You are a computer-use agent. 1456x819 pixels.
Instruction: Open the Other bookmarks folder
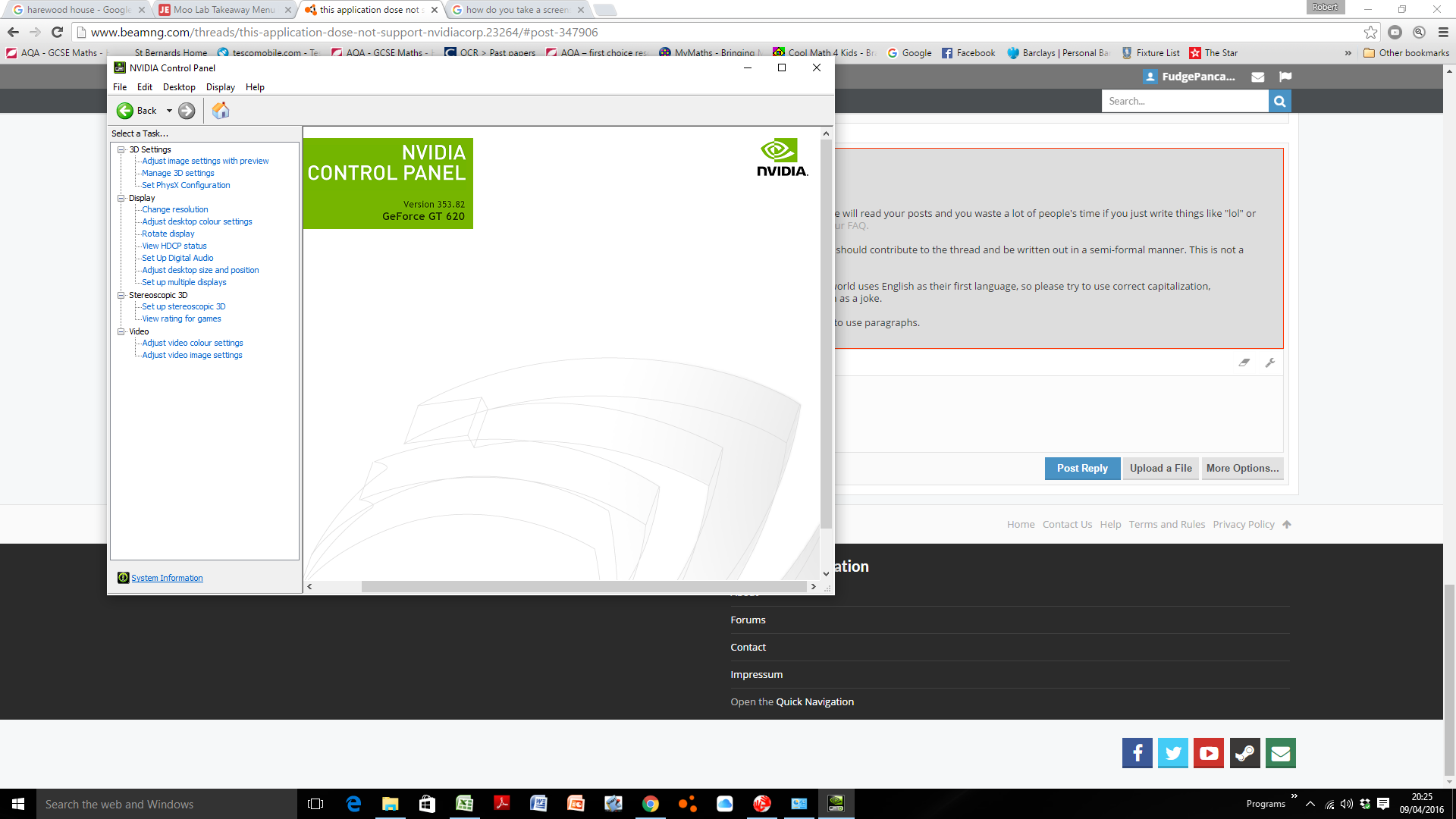[1406, 53]
